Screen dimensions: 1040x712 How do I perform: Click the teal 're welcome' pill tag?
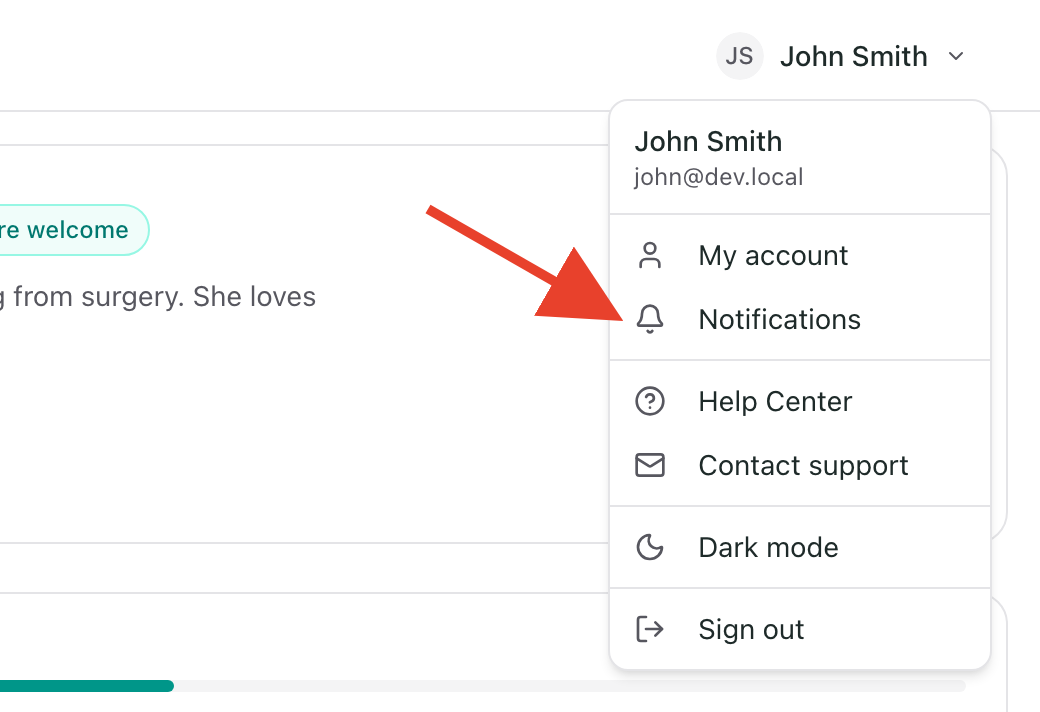click(x=72, y=230)
